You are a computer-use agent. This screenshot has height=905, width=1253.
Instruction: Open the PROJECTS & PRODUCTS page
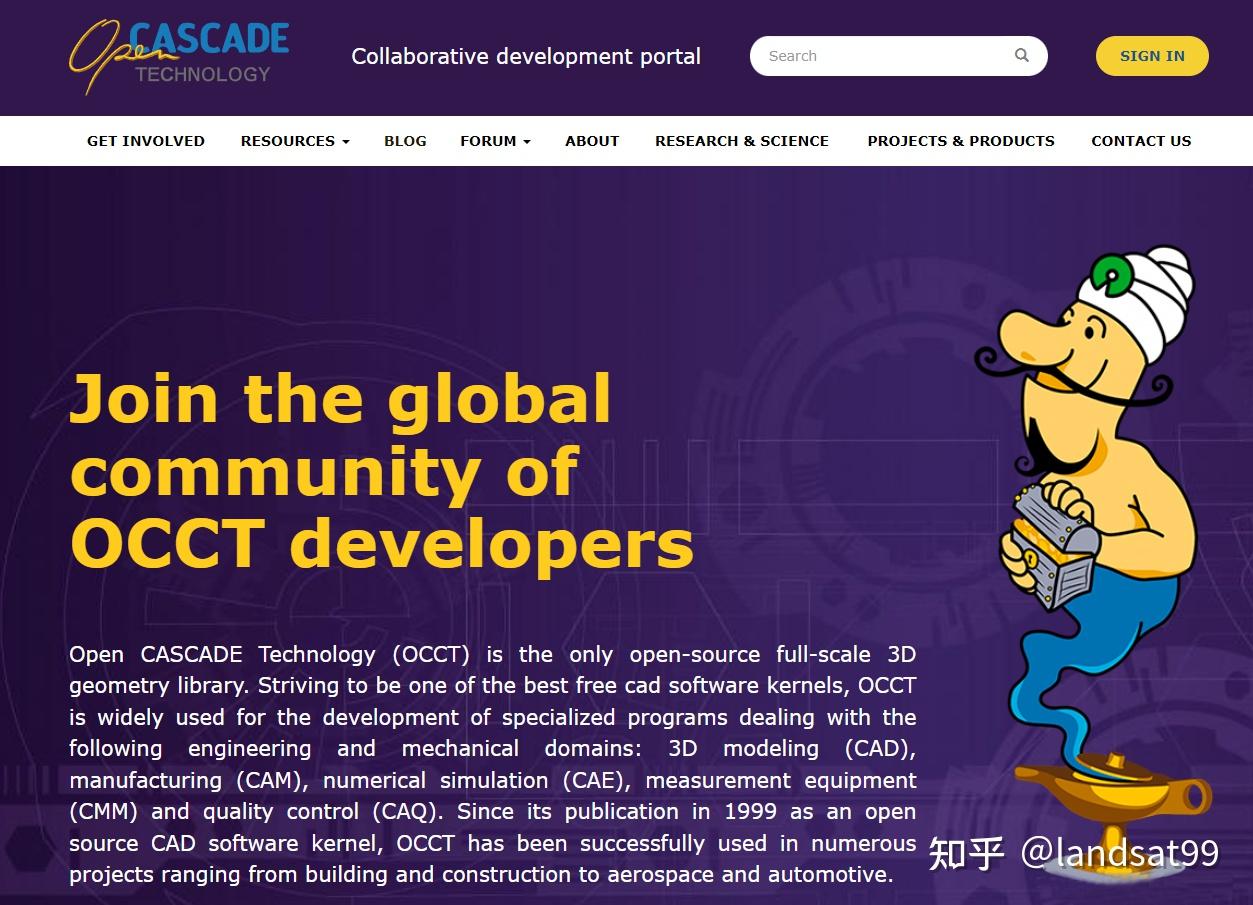click(x=961, y=141)
